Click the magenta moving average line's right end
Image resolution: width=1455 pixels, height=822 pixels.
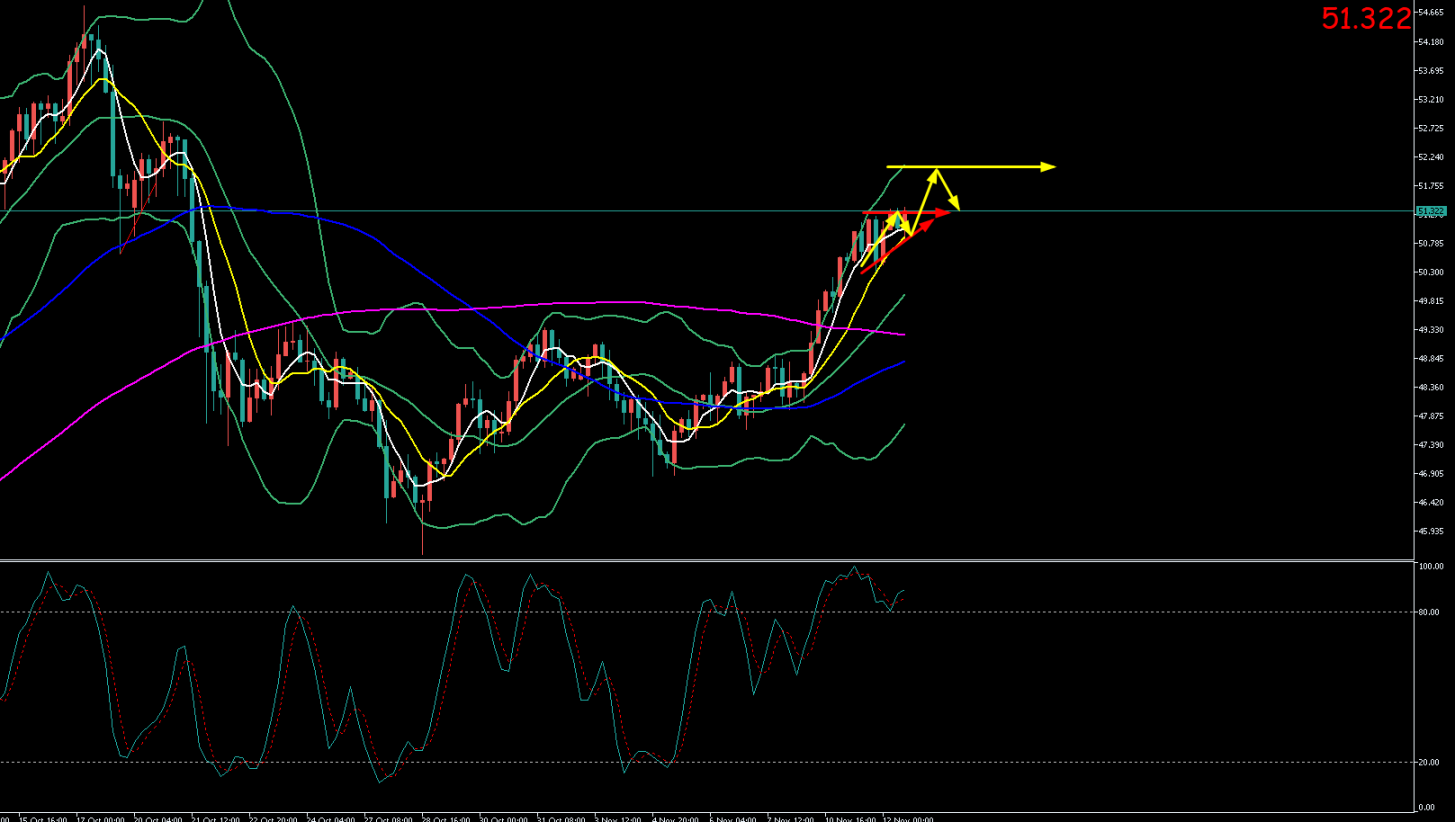point(904,334)
